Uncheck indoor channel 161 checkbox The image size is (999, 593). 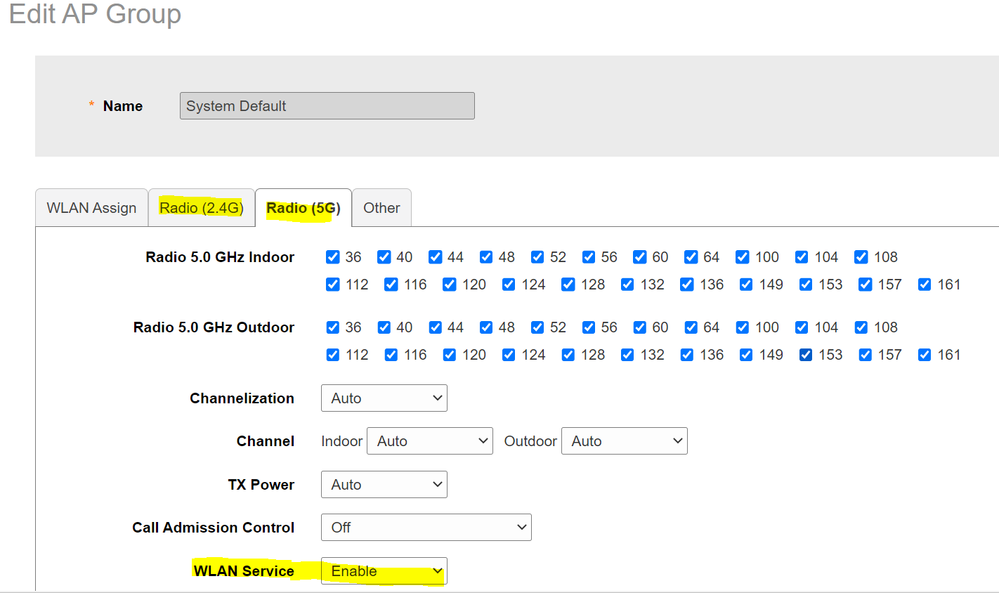click(924, 285)
